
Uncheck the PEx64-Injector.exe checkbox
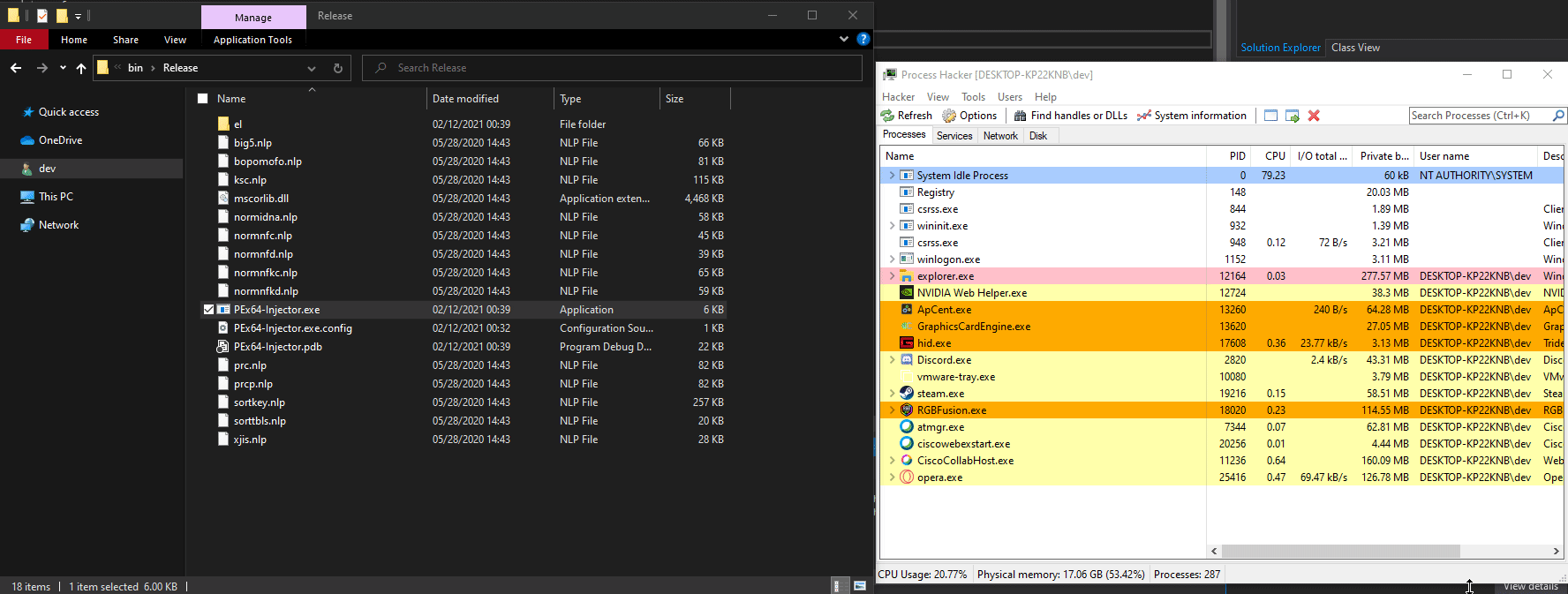pos(208,310)
